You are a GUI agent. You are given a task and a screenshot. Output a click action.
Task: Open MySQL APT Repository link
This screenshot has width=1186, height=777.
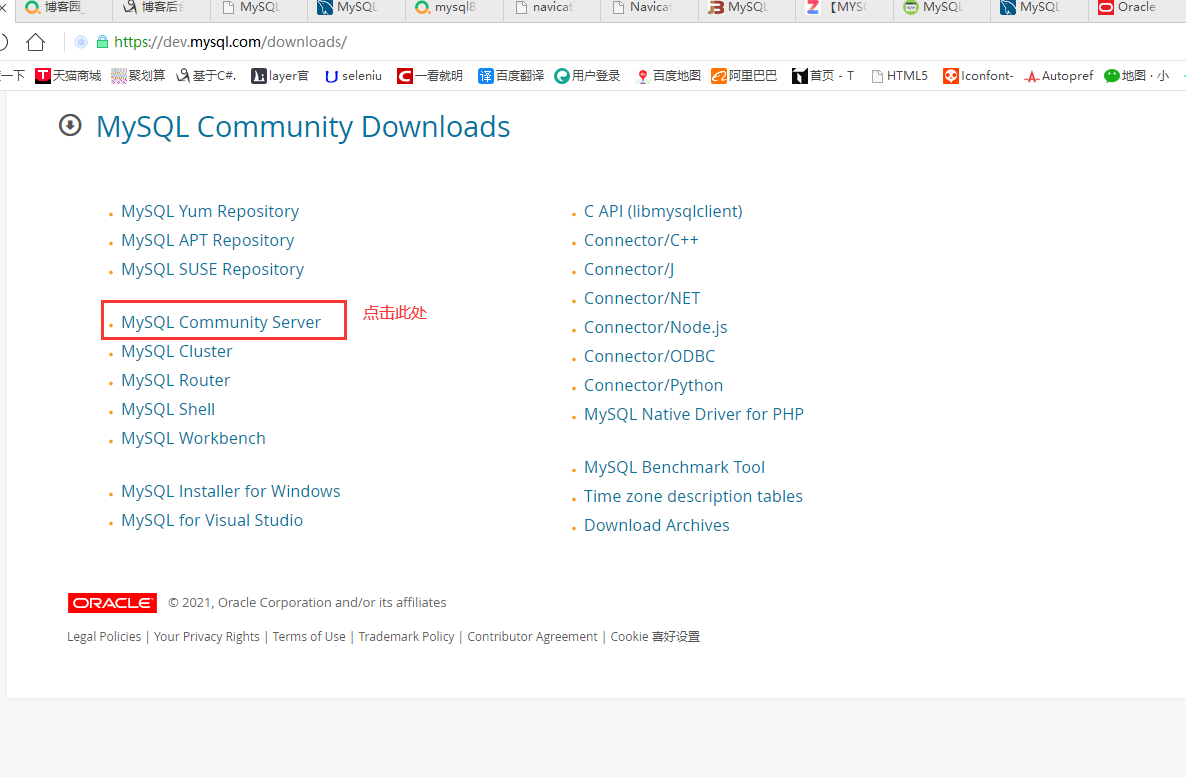pyautogui.click(x=207, y=240)
